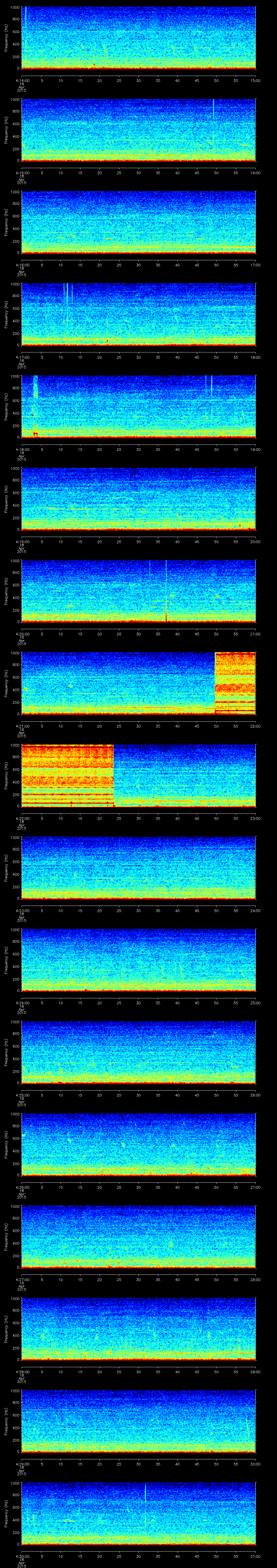Click the 22:00 end time label
This screenshot has height=1568, width=277.
[x=255, y=726]
